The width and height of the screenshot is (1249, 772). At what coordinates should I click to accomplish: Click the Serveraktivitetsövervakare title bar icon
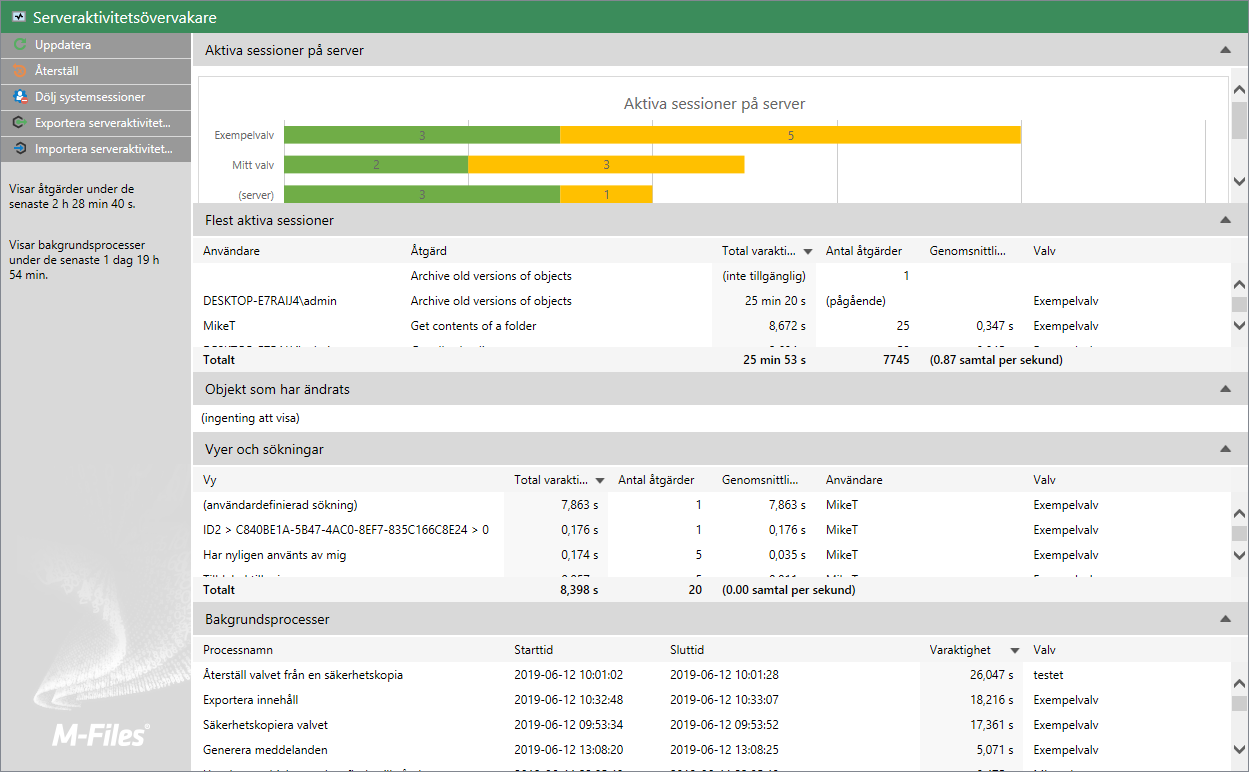pos(18,17)
